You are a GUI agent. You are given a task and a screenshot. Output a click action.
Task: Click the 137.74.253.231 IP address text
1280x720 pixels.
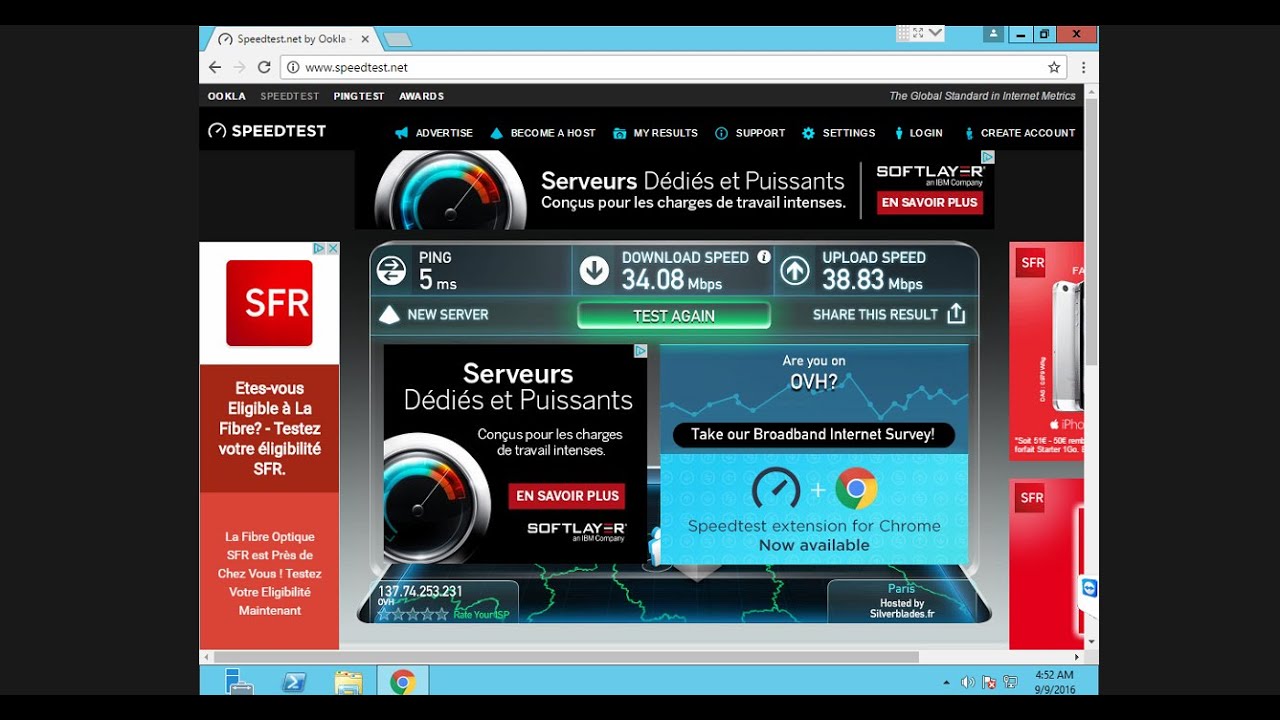point(420,591)
